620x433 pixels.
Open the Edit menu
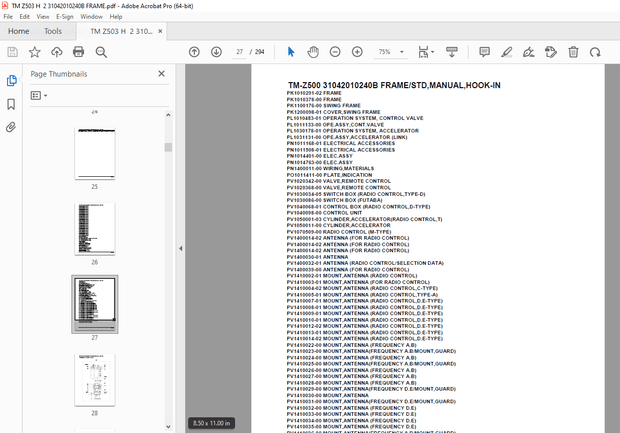(25, 17)
